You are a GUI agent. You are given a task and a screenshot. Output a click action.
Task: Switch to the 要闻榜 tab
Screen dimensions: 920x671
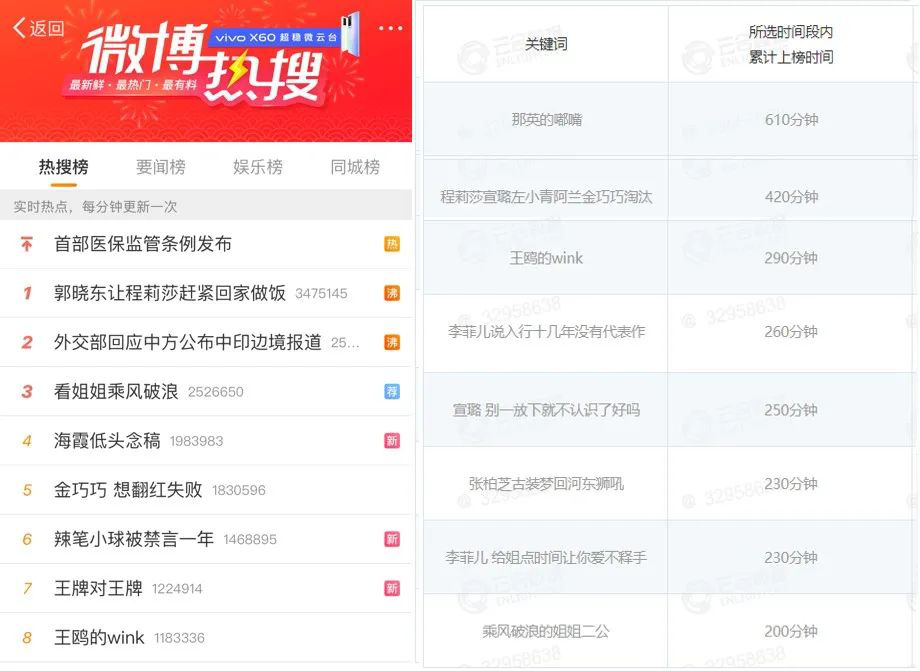pos(161,167)
